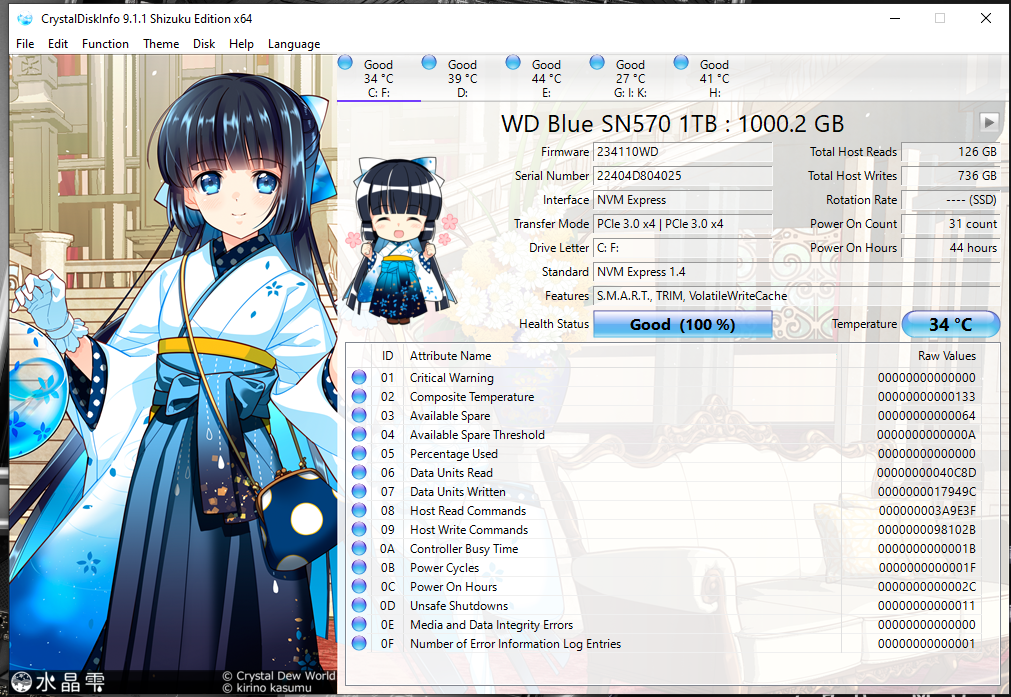Click status orb for Available Spare Threshold row
The image size is (1011, 697).
359,434
